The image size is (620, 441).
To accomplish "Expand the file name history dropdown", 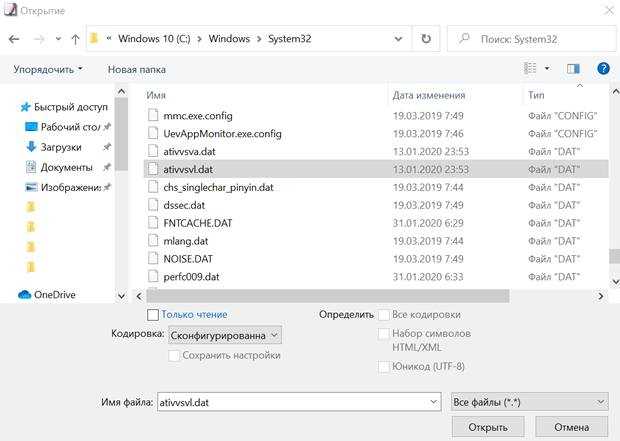I will pos(433,402).
